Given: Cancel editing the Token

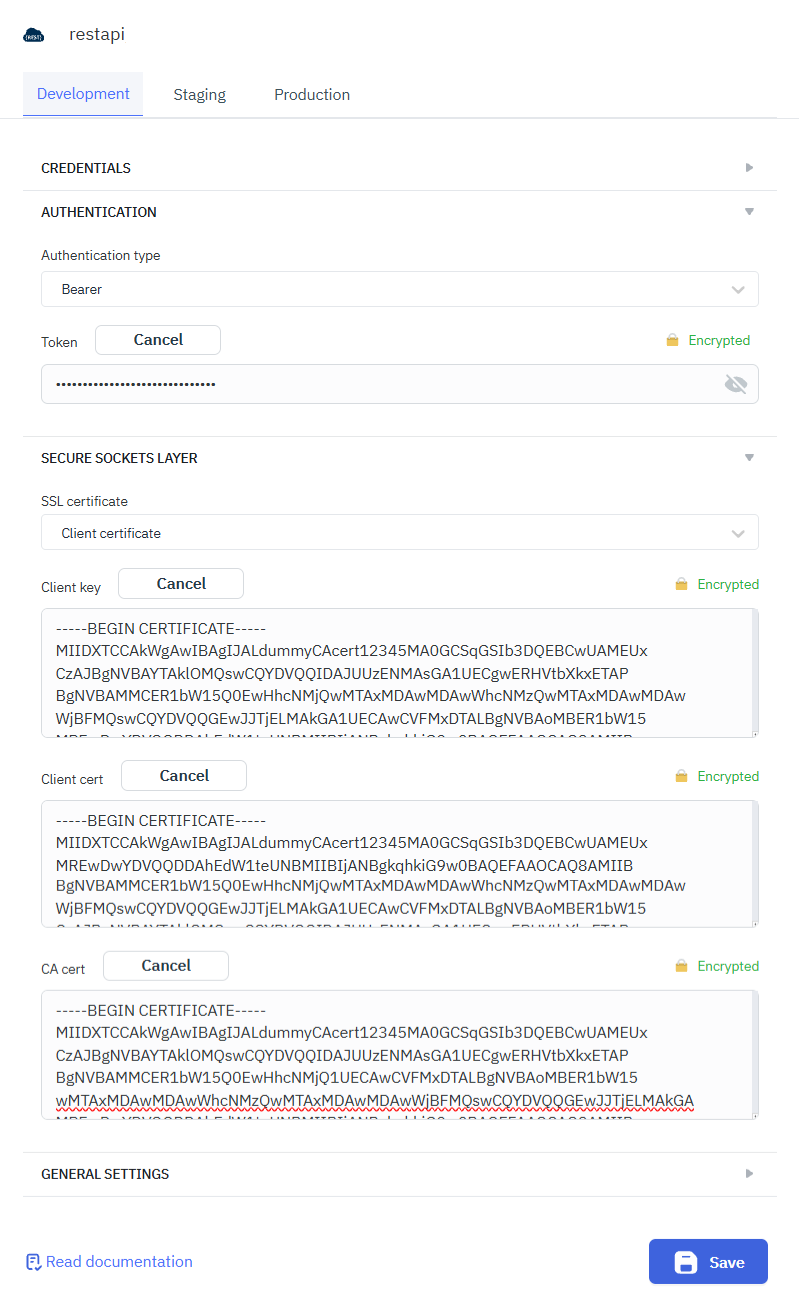Looking at the screenshot, I should tap(158, 340).
